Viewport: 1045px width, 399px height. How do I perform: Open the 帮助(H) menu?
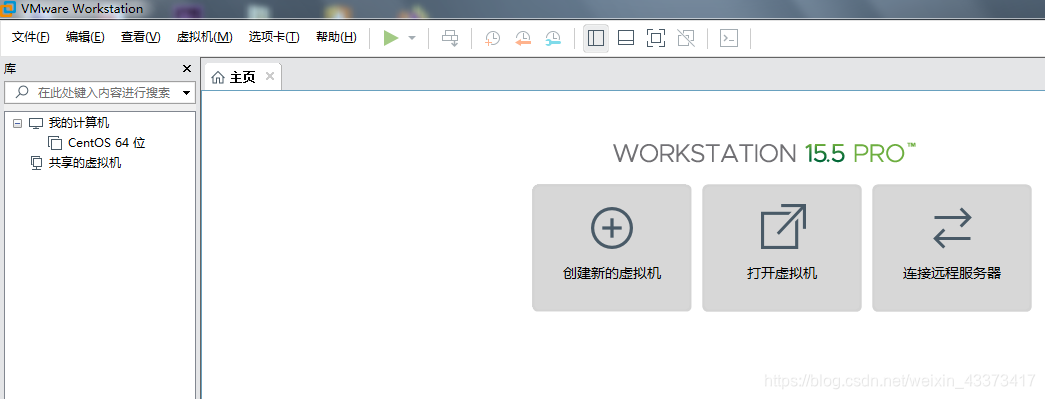tap(337, 37)
